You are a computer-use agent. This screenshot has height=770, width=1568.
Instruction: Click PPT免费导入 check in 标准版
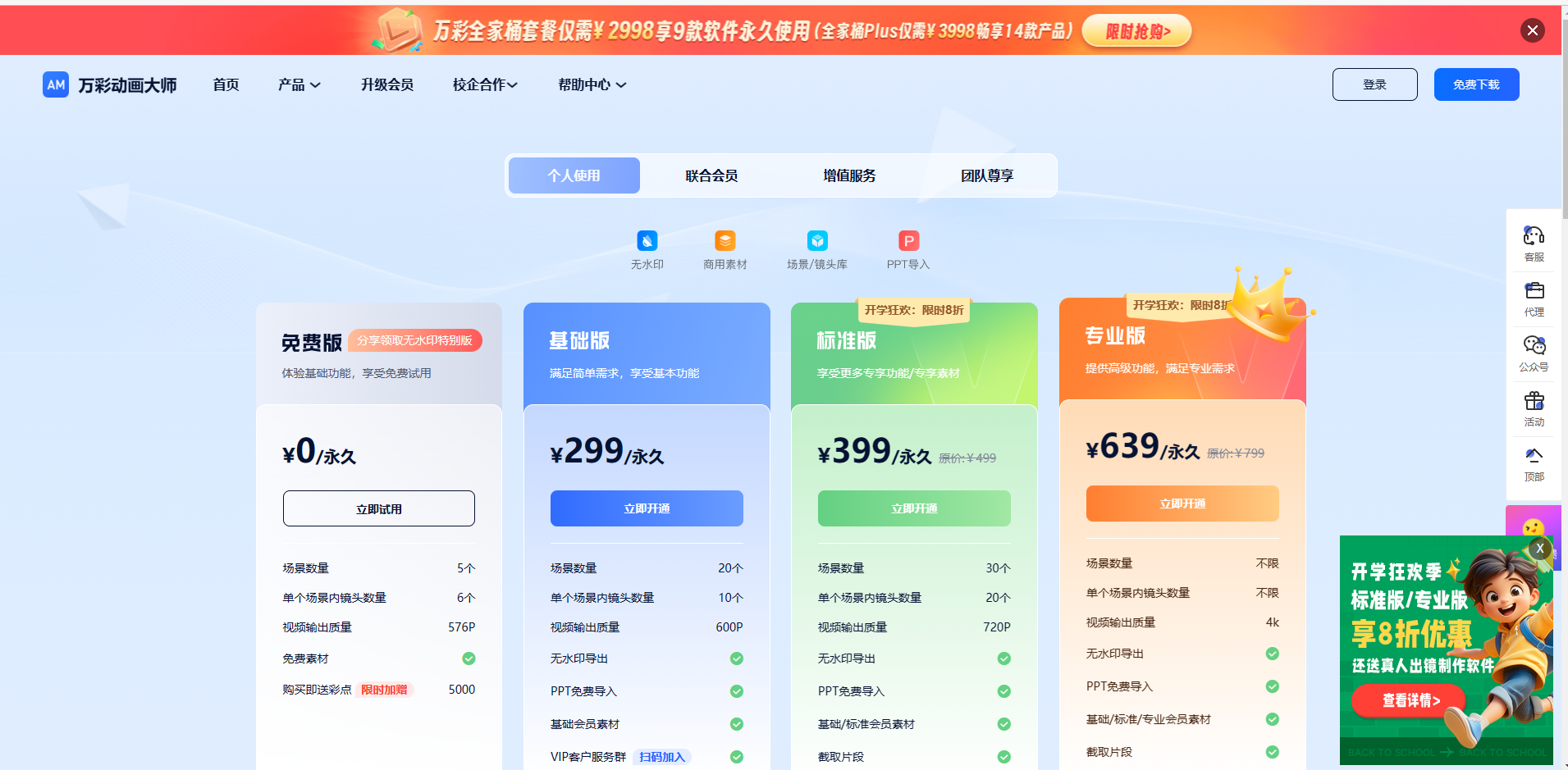[1003, 691]
